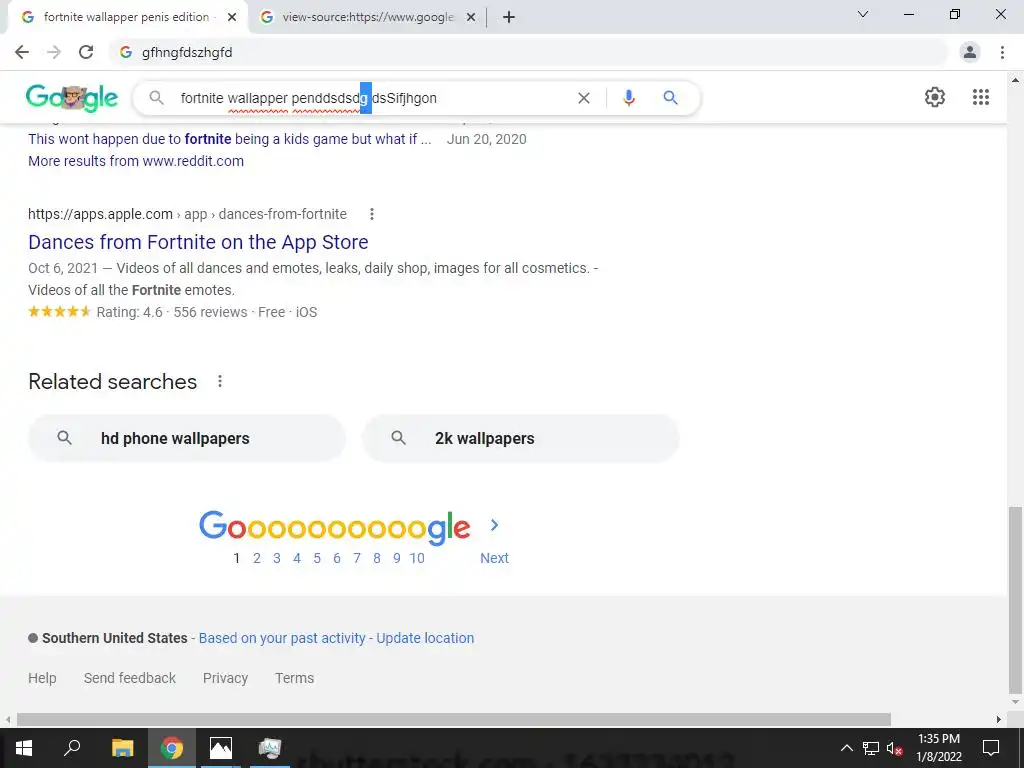Click the forward navigation arrow

coord(54,52)
